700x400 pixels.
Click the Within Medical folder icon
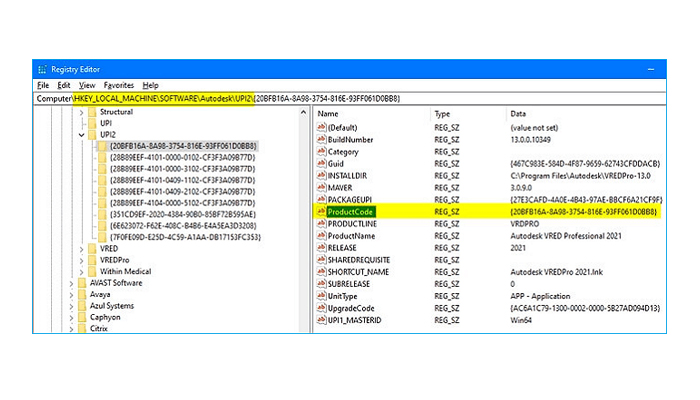point(92,271)
